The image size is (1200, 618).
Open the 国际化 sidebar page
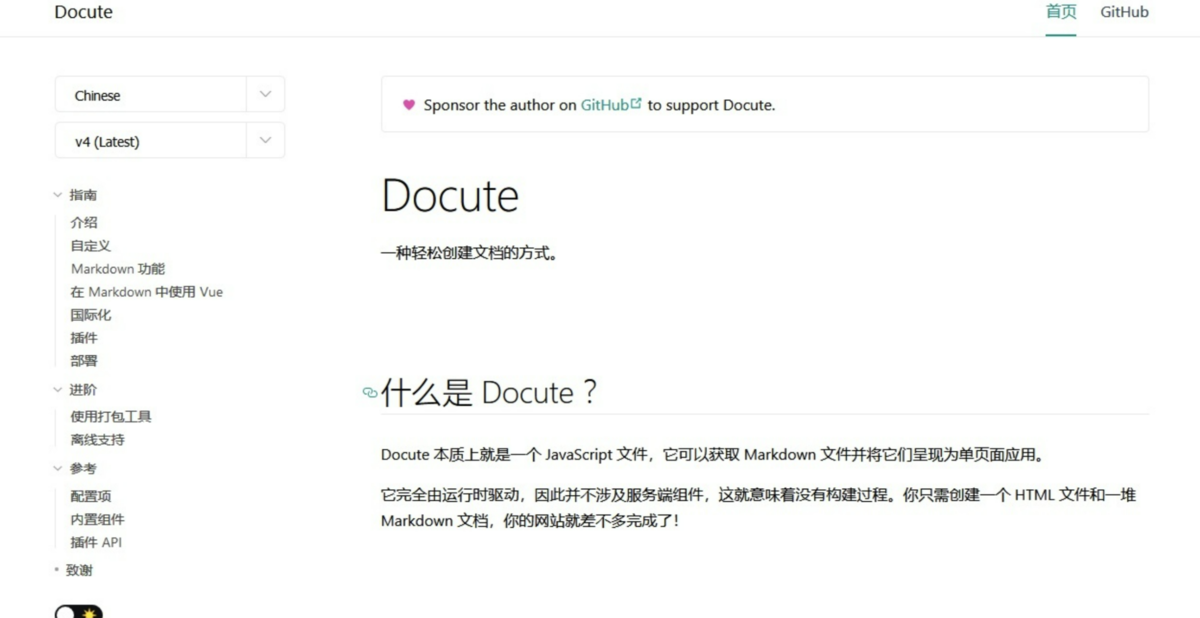coord(91,315)
